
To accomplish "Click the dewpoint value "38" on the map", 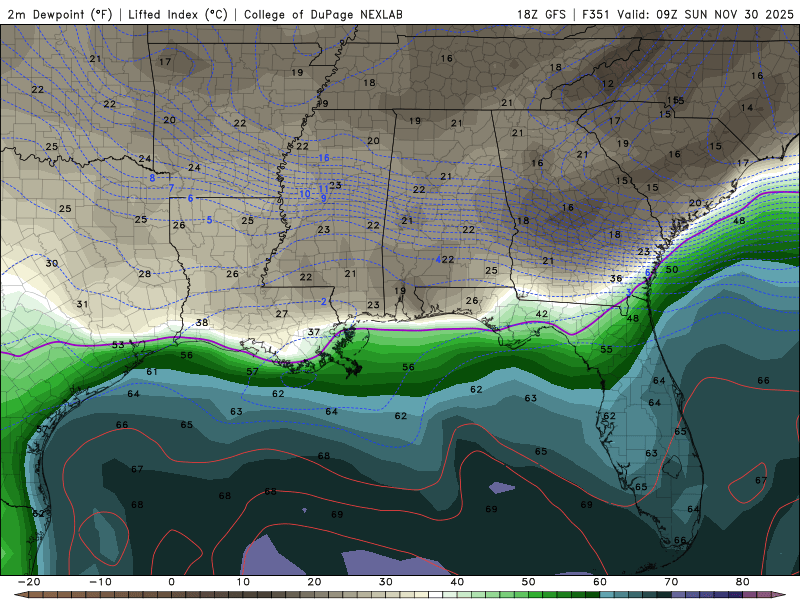I will [202, 322].
